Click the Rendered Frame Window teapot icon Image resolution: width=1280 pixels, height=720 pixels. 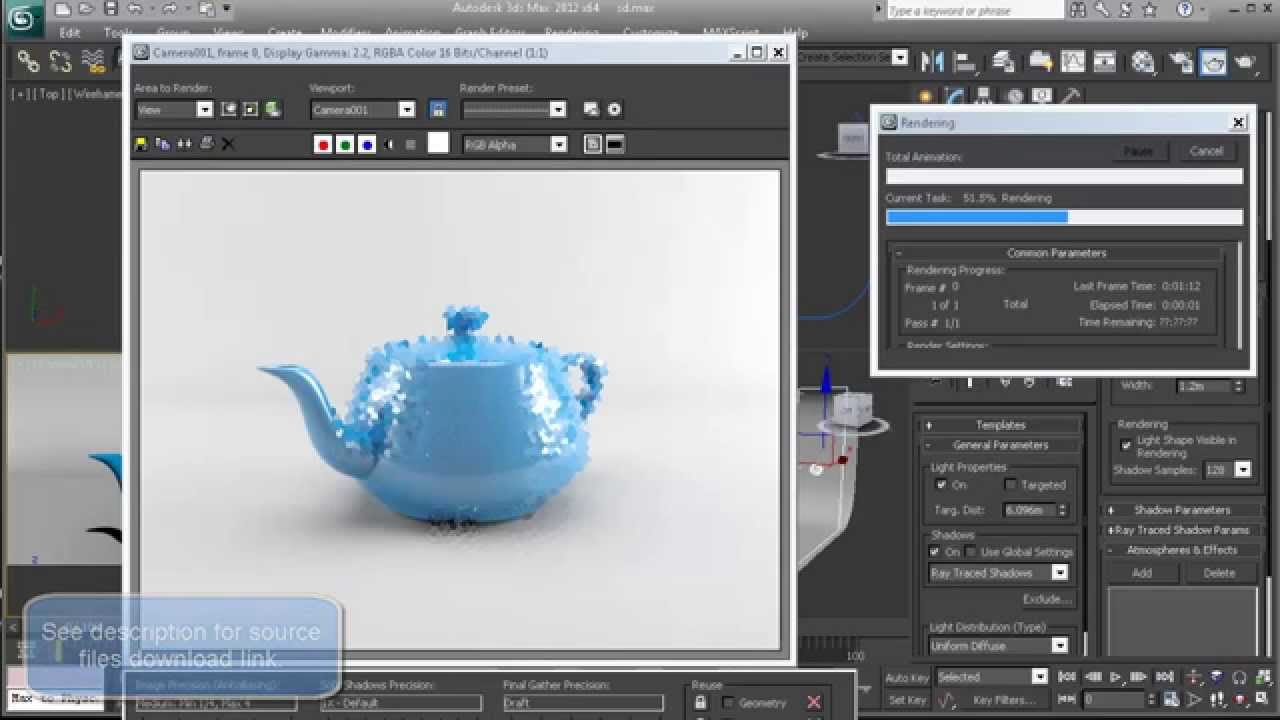pos(1212,62)
